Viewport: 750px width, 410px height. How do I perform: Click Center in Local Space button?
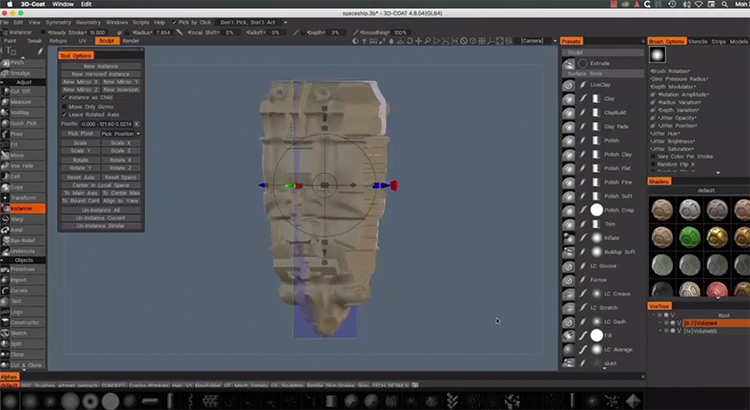[100, 185]
